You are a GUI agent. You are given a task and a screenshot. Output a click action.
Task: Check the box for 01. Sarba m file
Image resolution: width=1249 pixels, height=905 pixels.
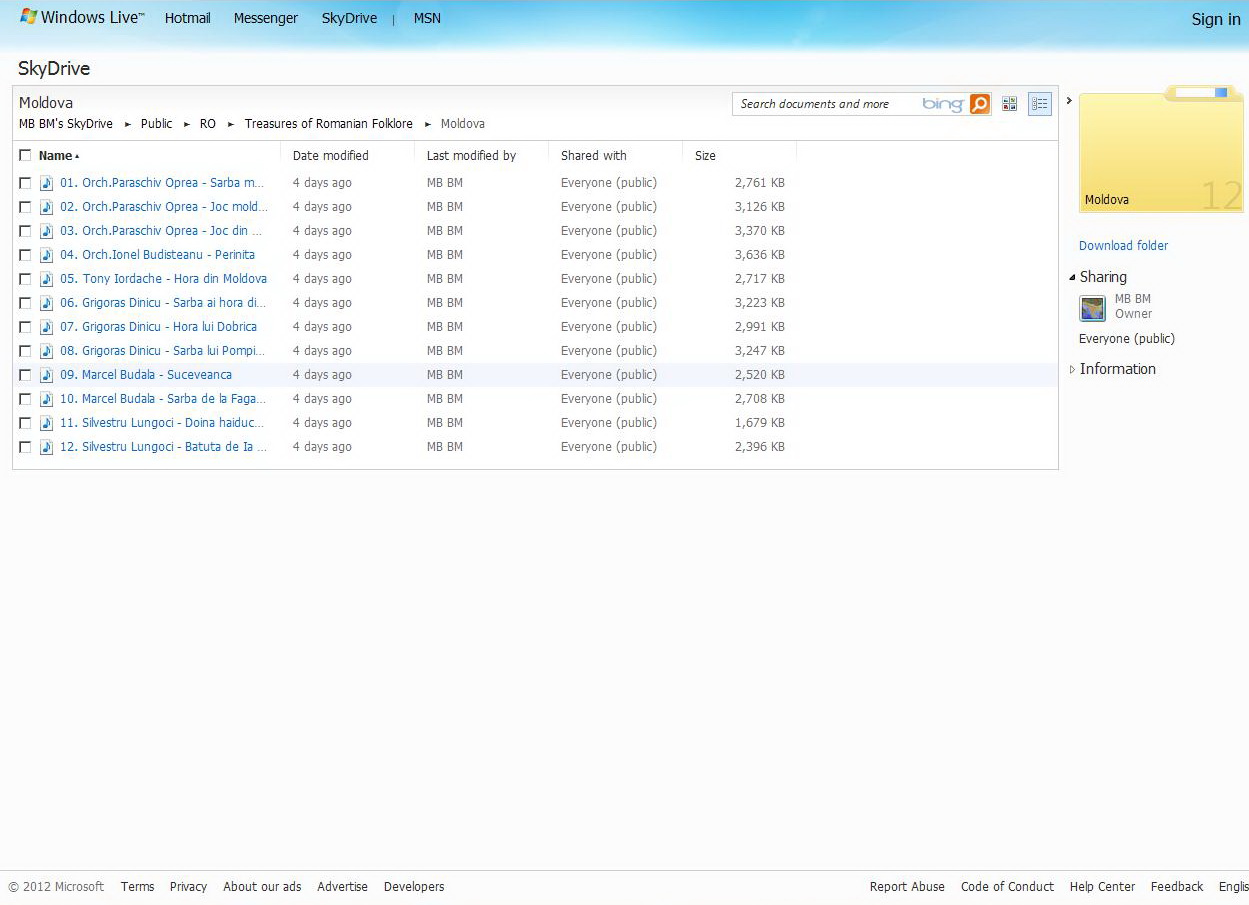[26, 183]
